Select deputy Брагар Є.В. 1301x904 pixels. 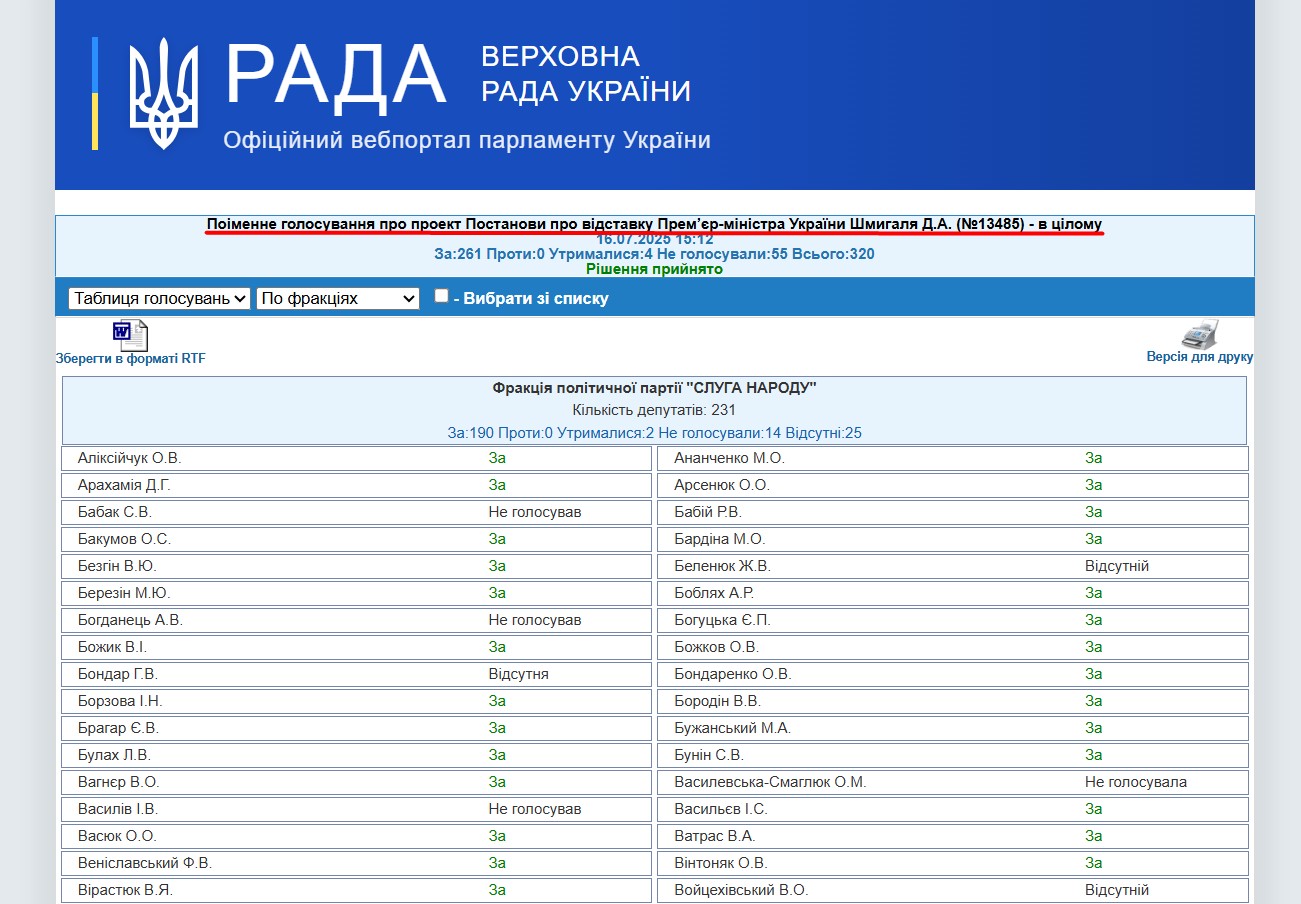click(118, 728)
